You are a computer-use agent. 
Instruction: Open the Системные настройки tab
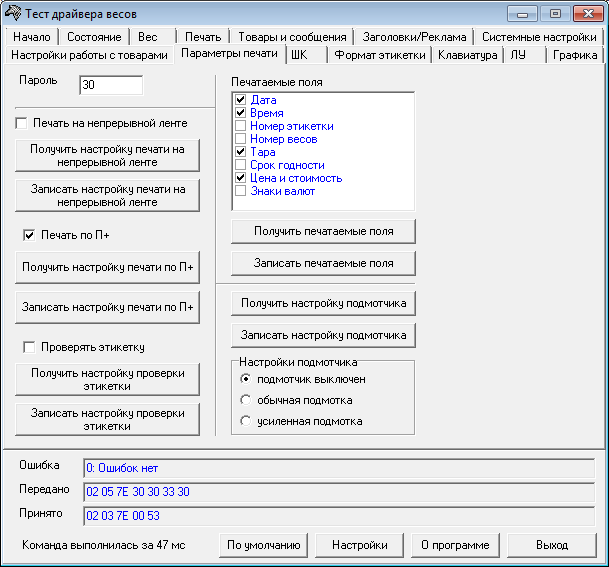539,37
